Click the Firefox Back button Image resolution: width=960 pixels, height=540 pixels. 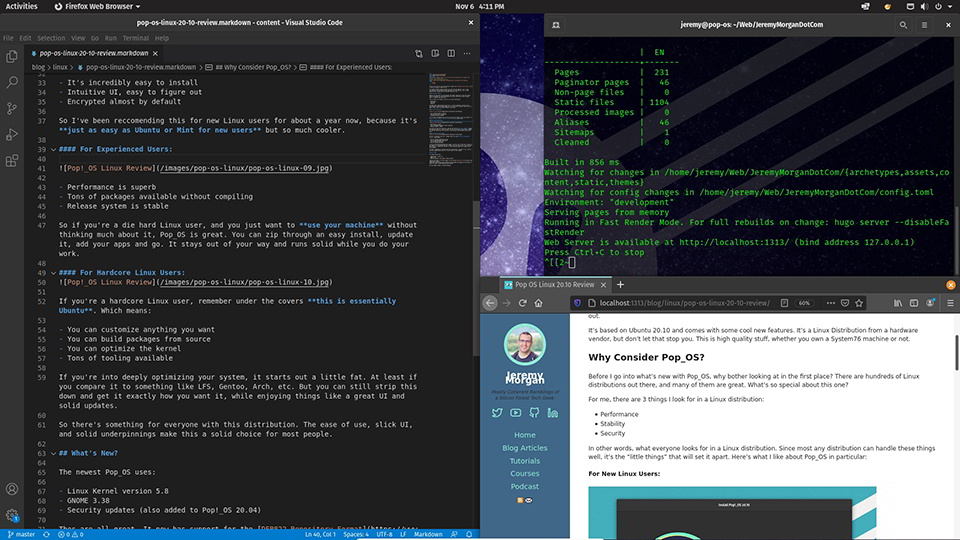(490, 303)
